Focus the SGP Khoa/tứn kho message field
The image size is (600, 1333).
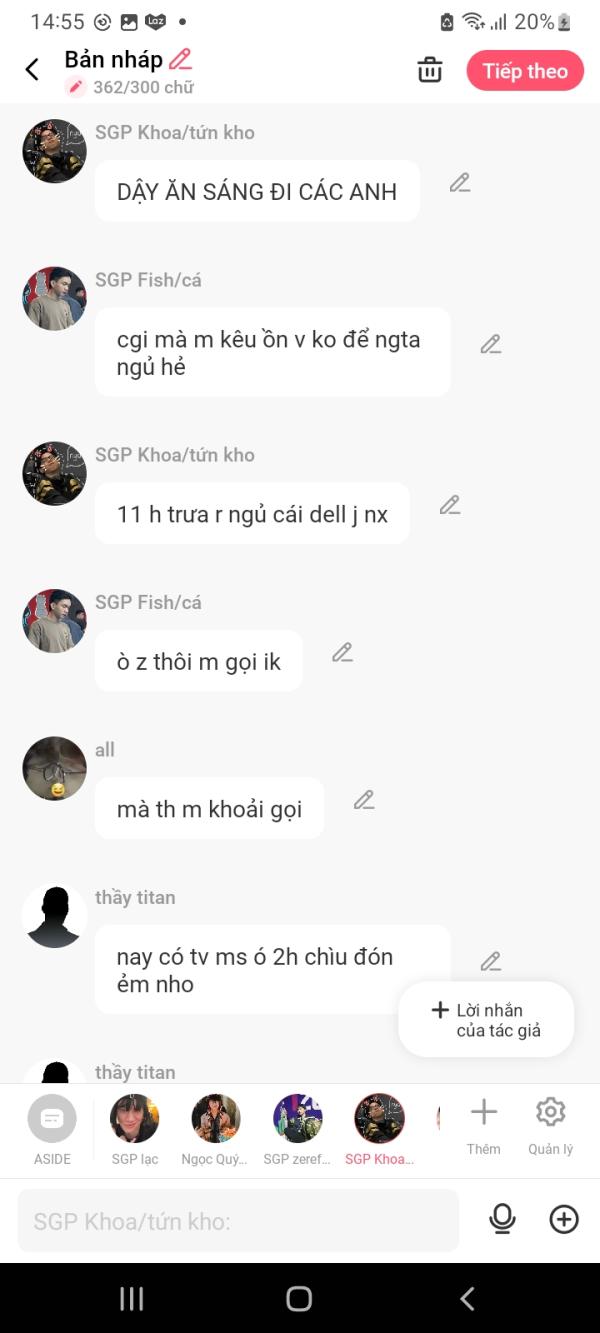tap(238, 1221)
